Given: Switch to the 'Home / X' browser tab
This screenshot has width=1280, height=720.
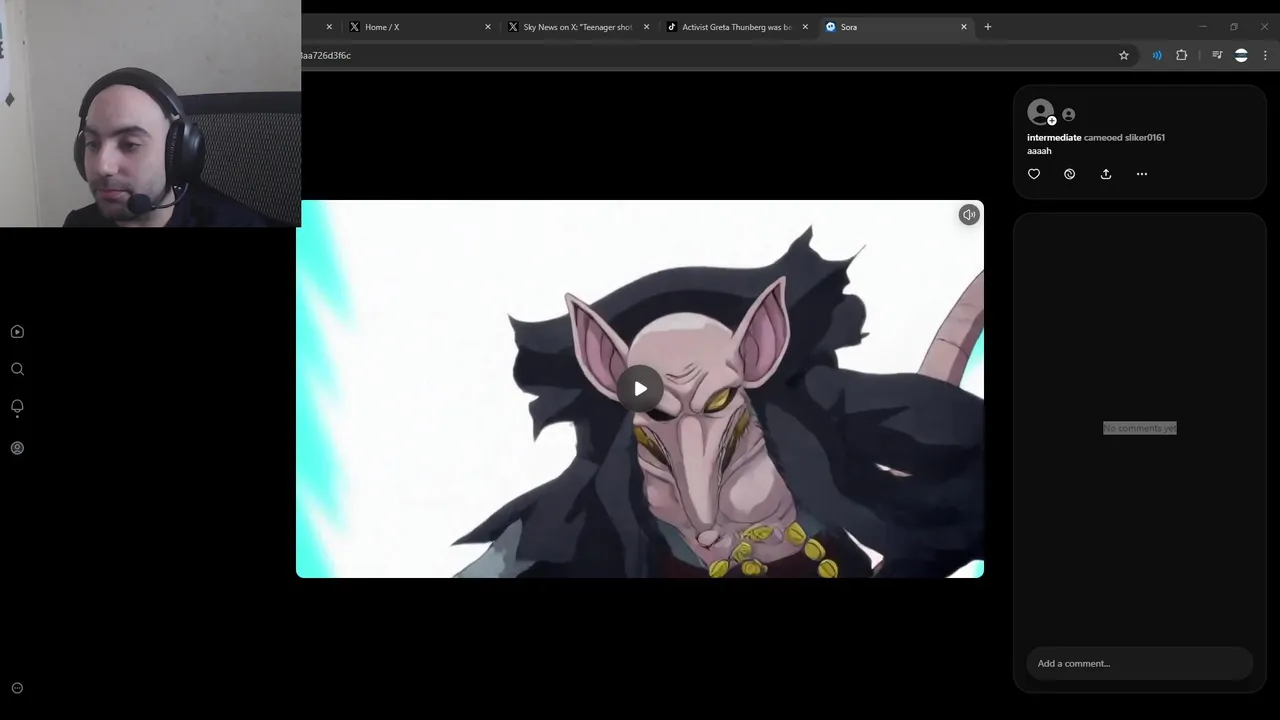Looking at the screenshot, I should coord(418,27).
